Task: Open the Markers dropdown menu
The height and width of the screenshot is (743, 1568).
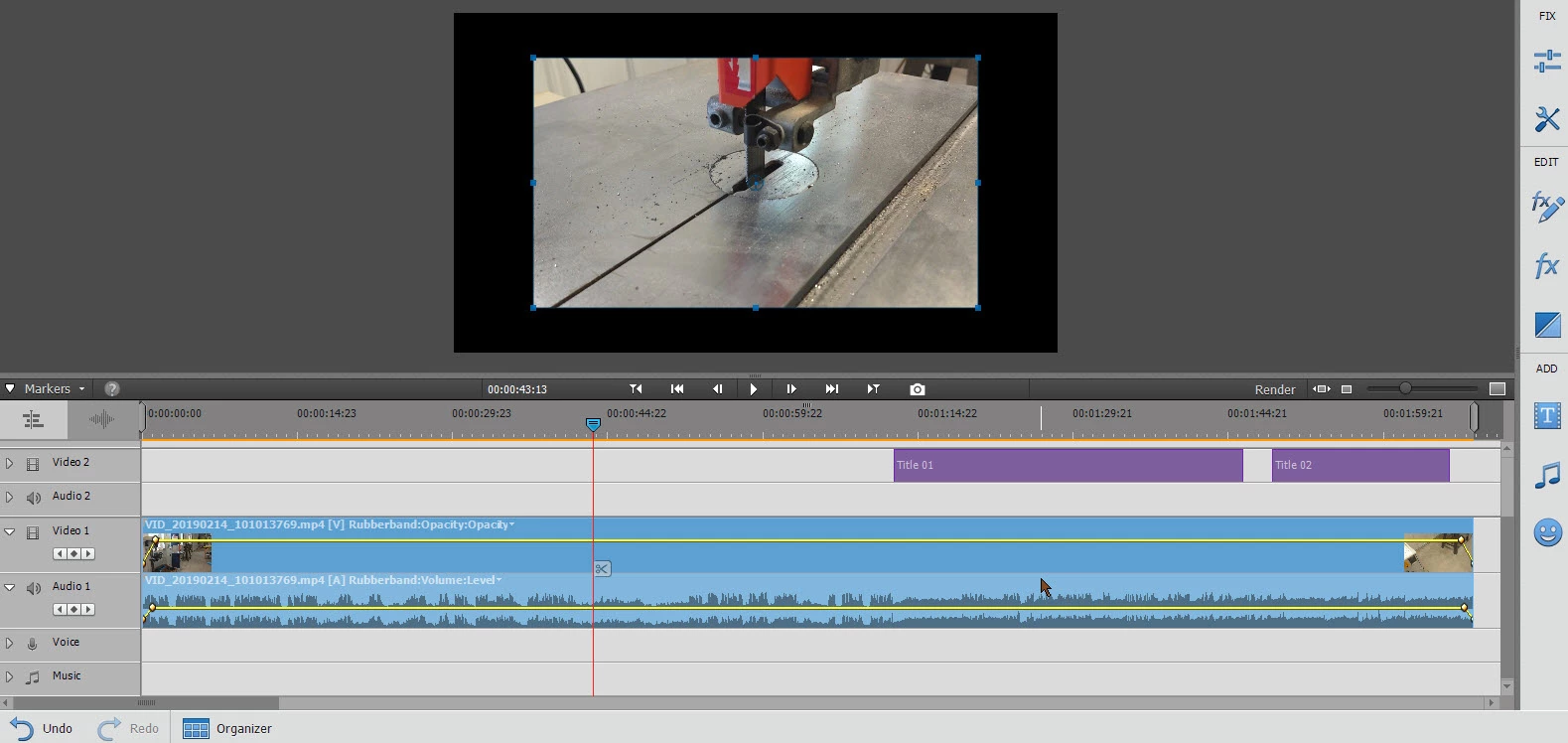Action: [x=53, y=388]
